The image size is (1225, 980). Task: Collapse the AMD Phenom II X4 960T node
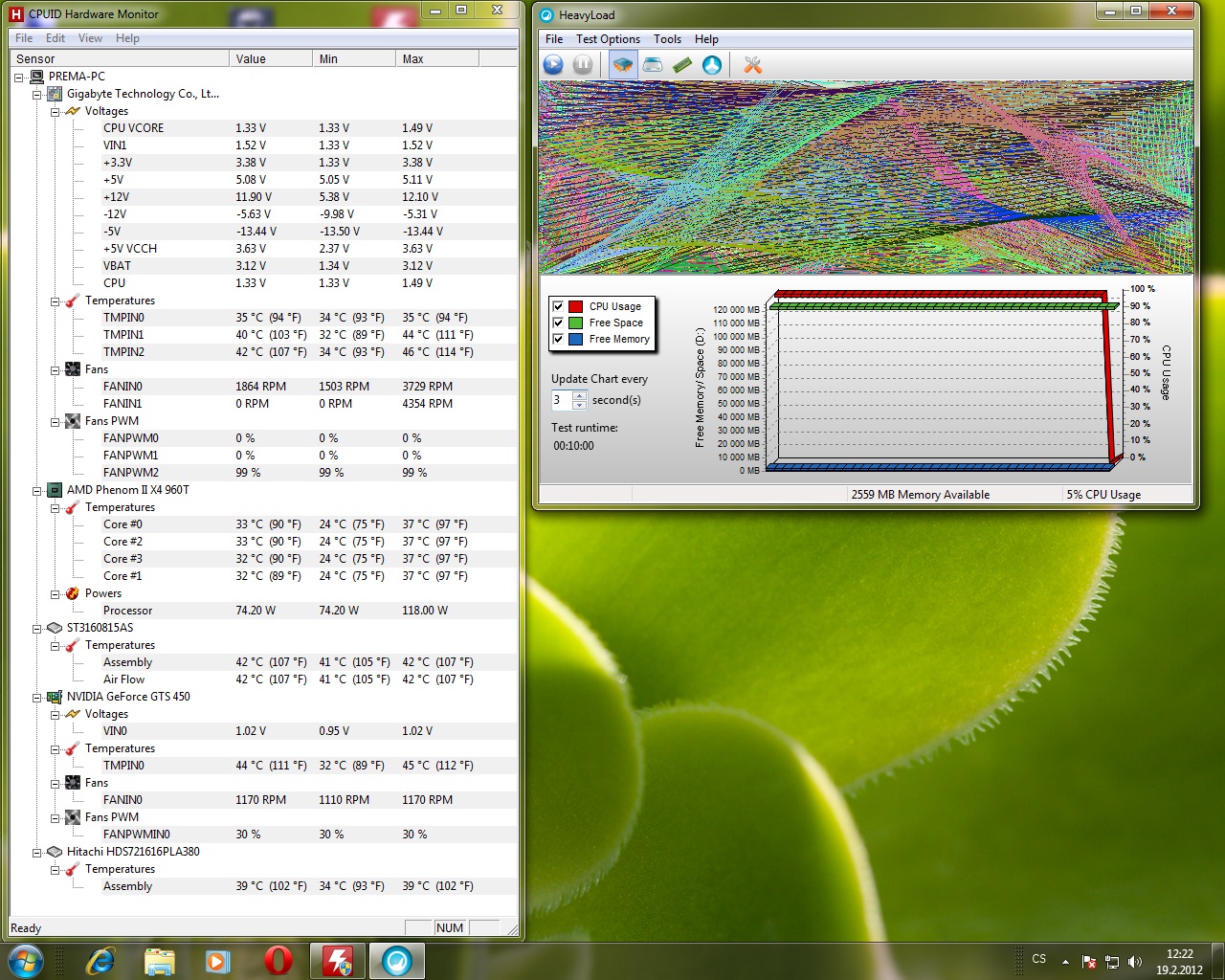(x=37, y=491)
